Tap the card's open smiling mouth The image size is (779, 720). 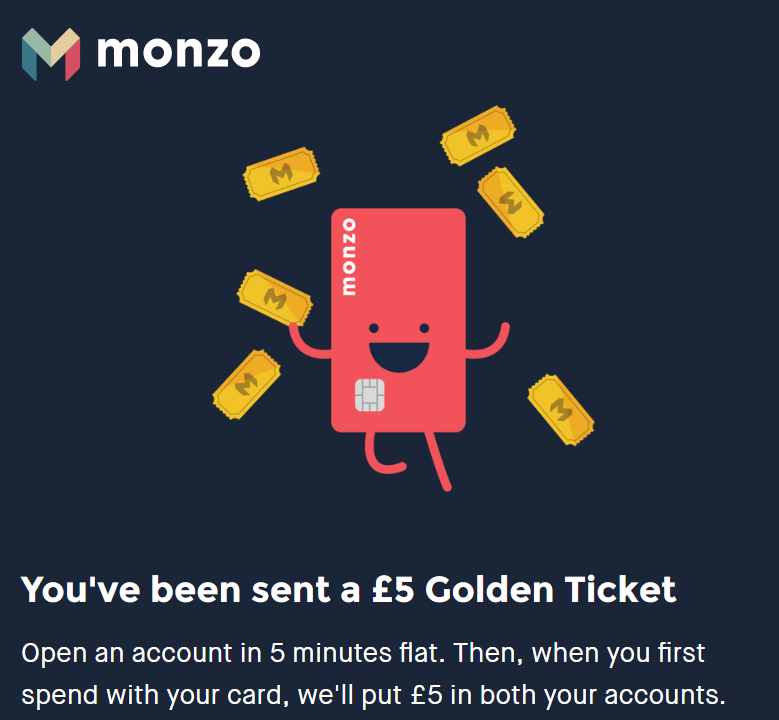pyautogui.click(x=399, y=357)
